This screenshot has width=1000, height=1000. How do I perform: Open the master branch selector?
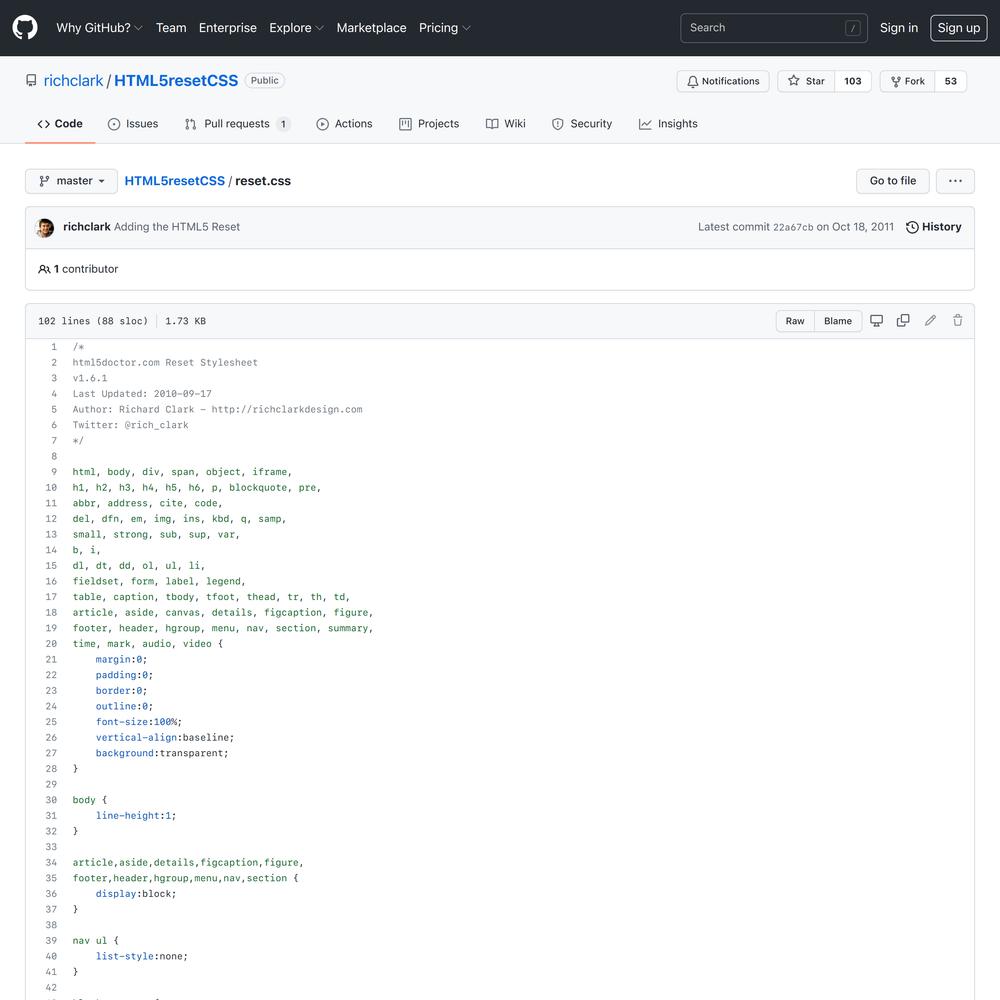coord(71,181)
